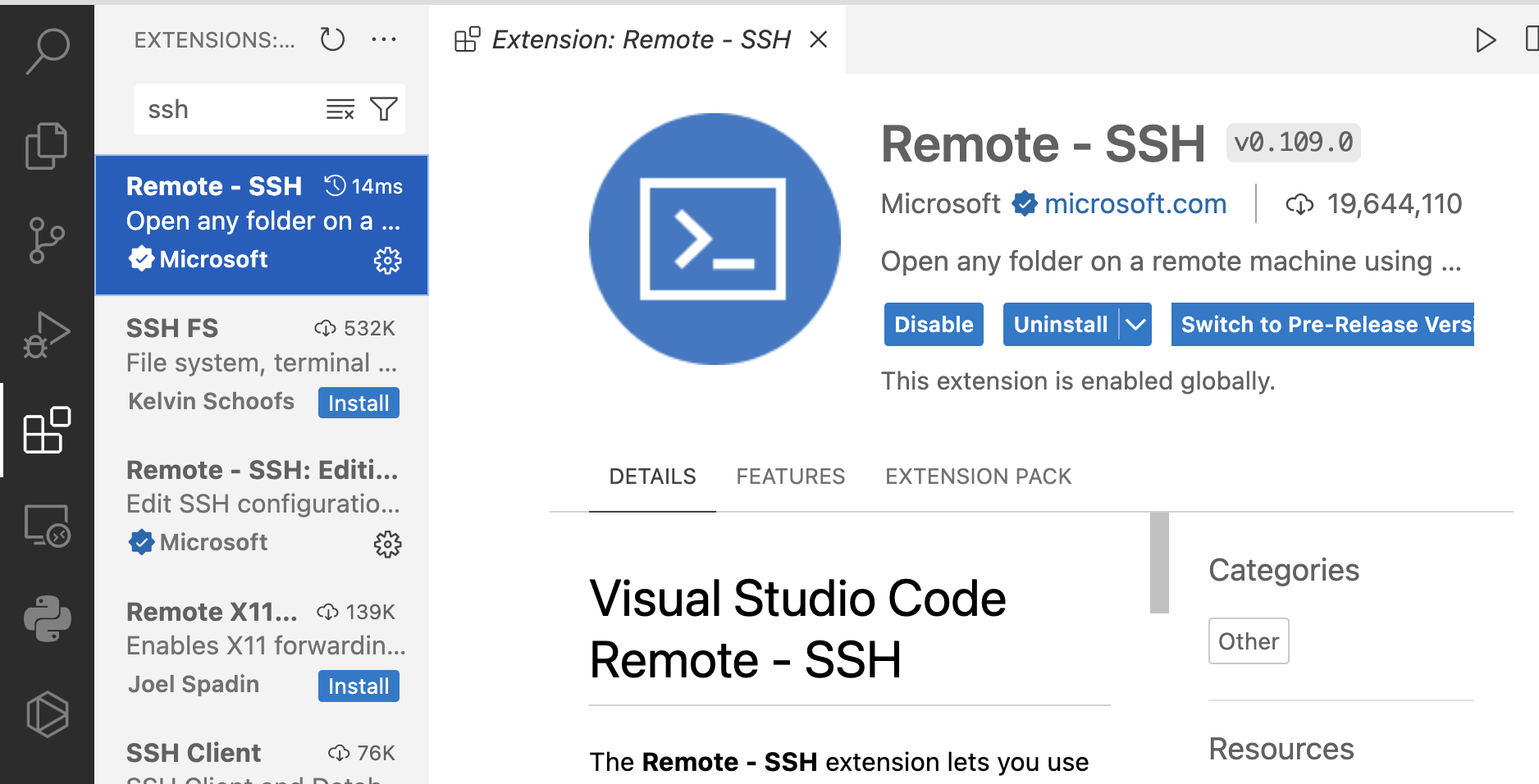Select the Remote - SSH list entry

coord(262,225)
